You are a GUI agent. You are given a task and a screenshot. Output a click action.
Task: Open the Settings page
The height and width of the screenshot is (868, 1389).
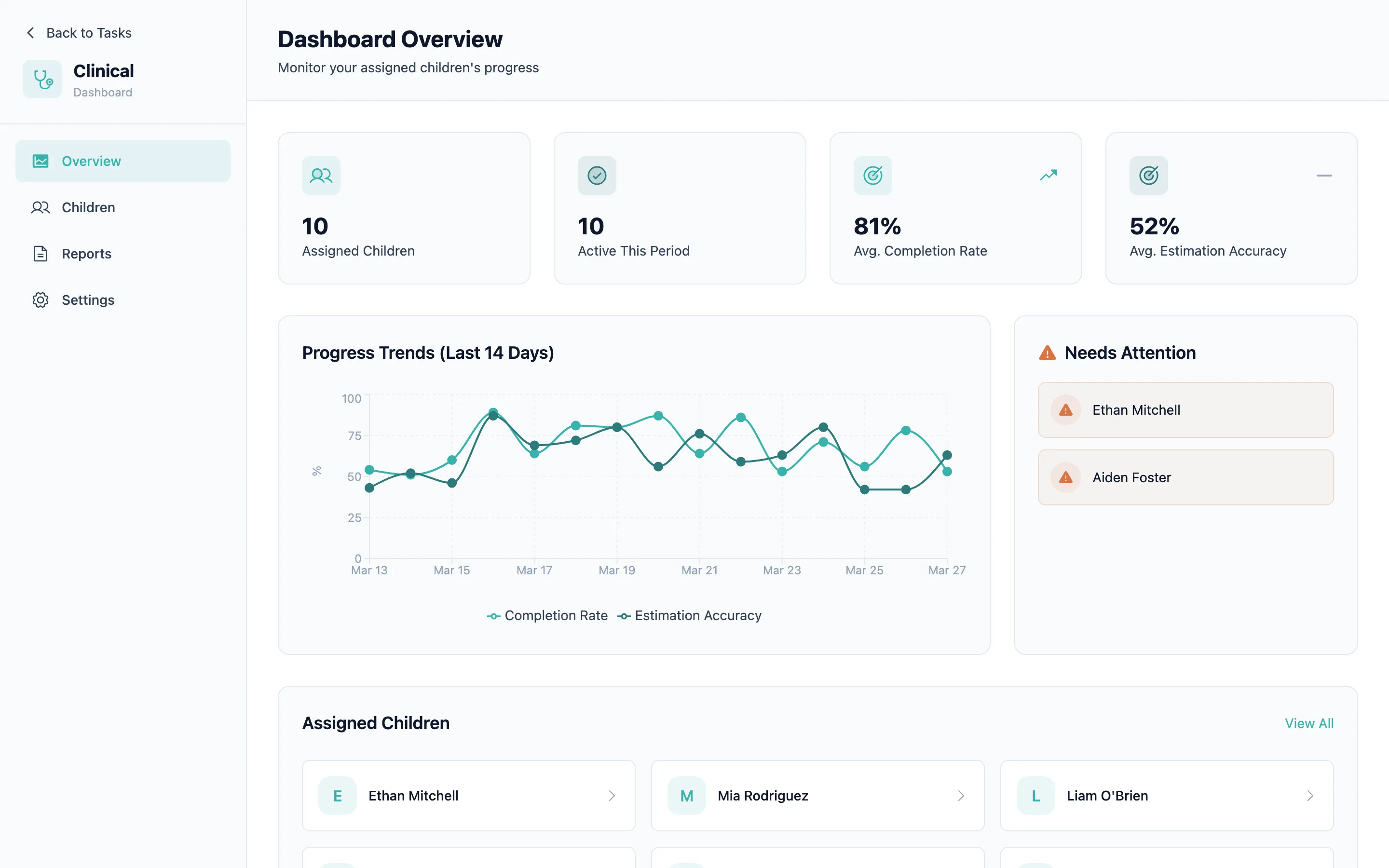coord(123,299)
